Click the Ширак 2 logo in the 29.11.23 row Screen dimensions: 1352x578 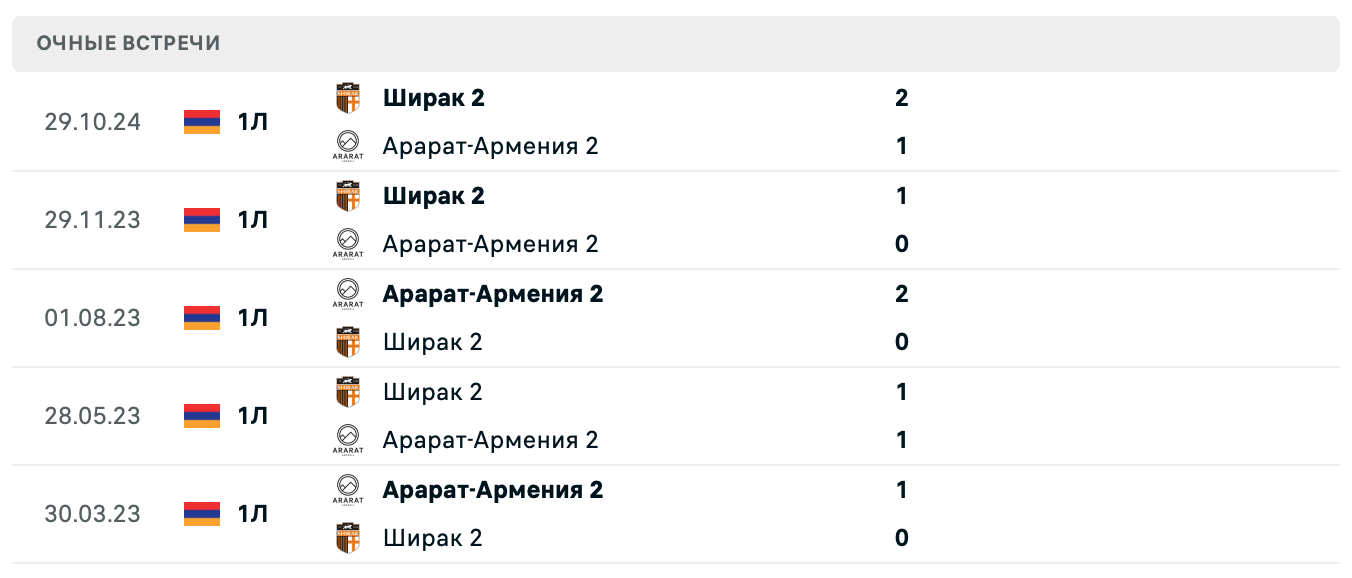tap(349, 195)
